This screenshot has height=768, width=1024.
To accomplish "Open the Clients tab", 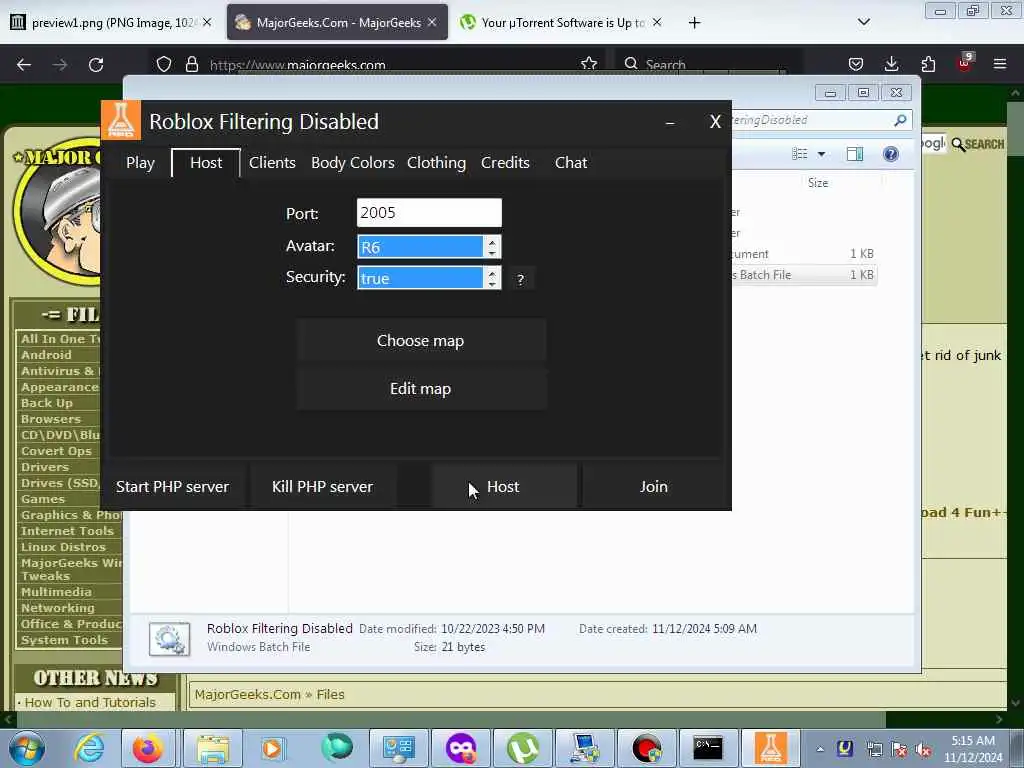I will pyautogui.click(x=272, y=163).
